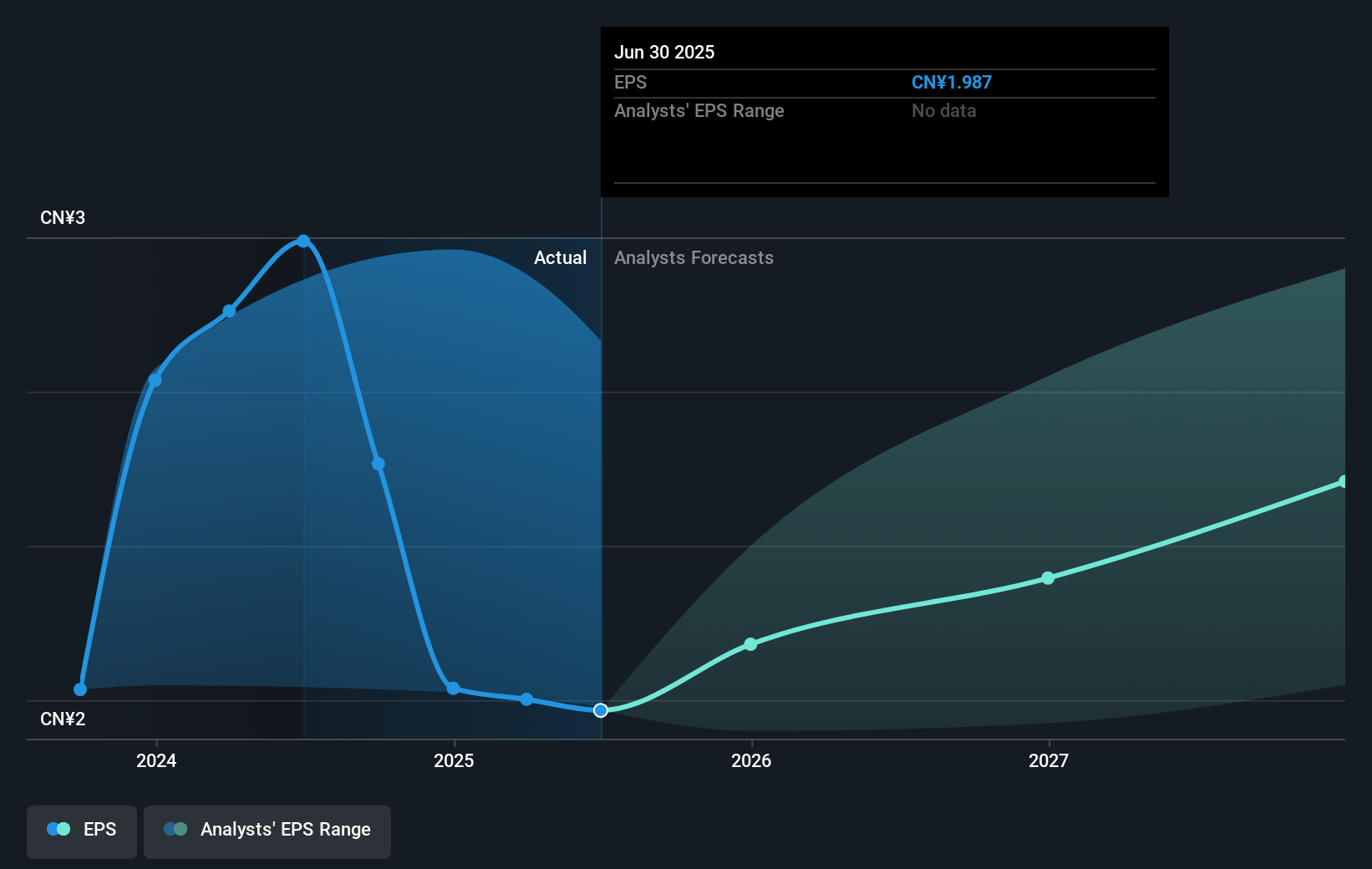The width and height of the screenshot is (1372, 869).
Task: Click the 2025 axis label
Action: (x=453, y=760)
